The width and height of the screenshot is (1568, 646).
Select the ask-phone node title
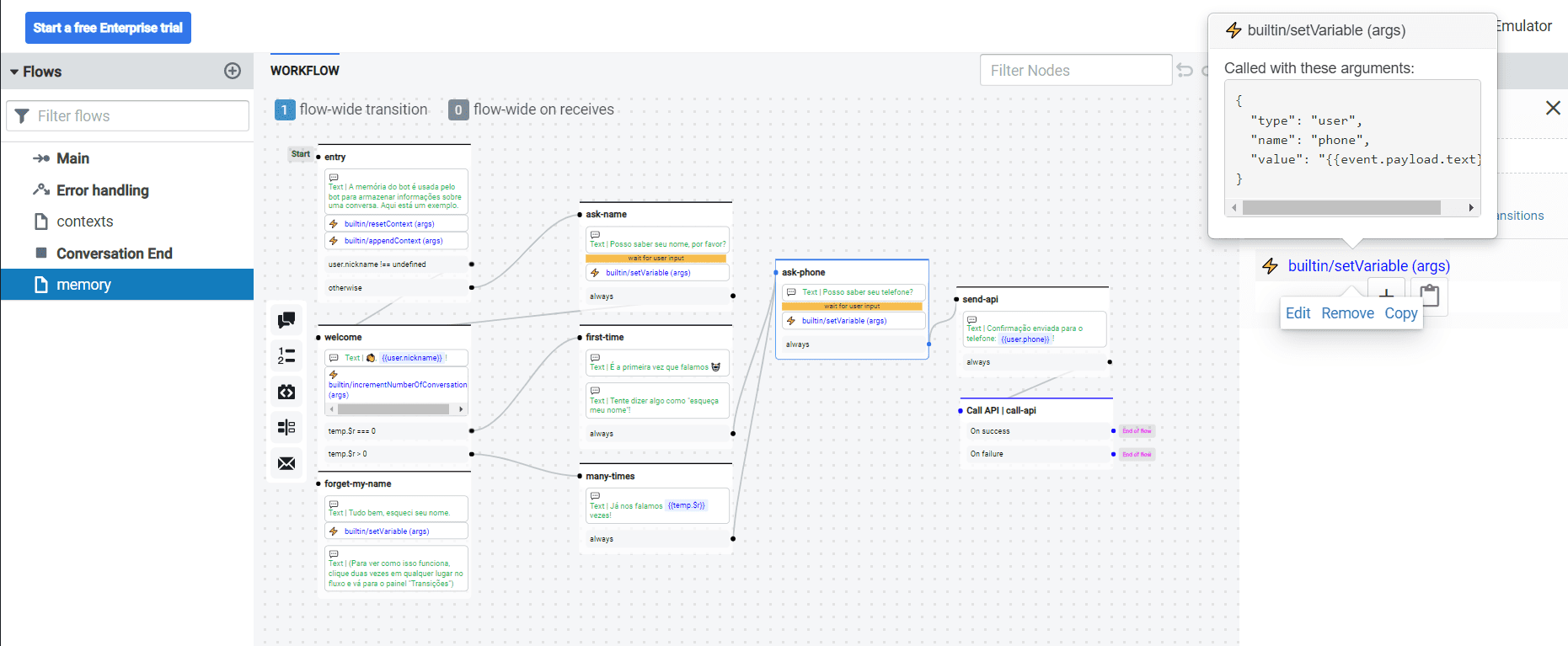click(803, 272)
